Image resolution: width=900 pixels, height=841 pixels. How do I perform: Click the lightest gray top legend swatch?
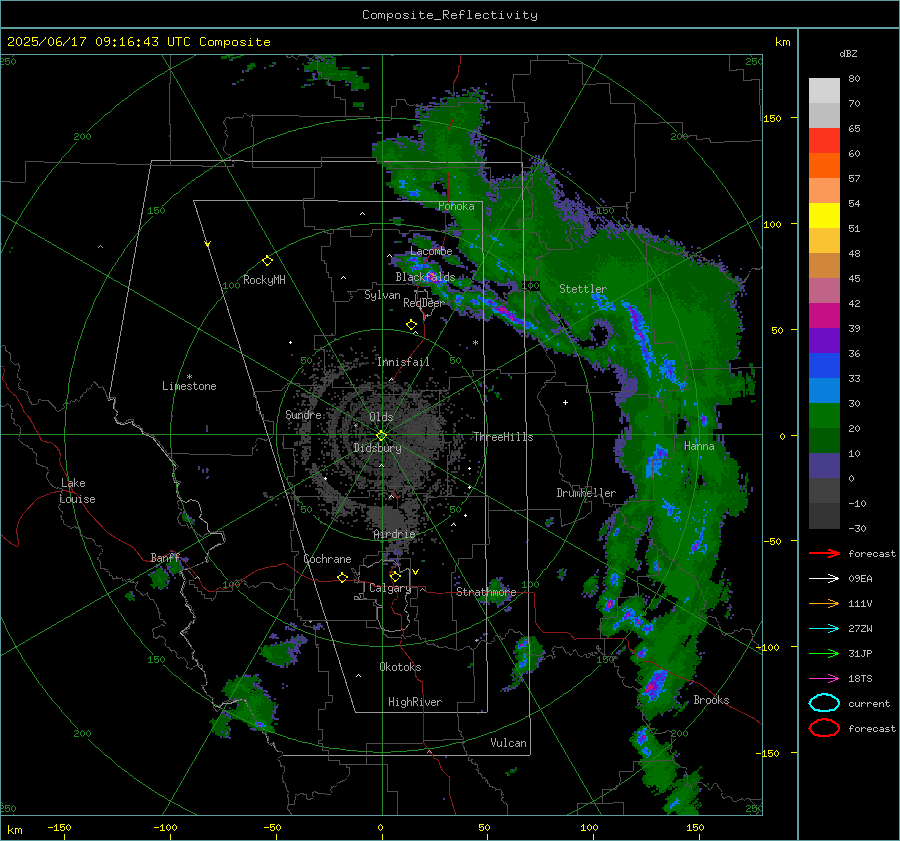[824, 91]
